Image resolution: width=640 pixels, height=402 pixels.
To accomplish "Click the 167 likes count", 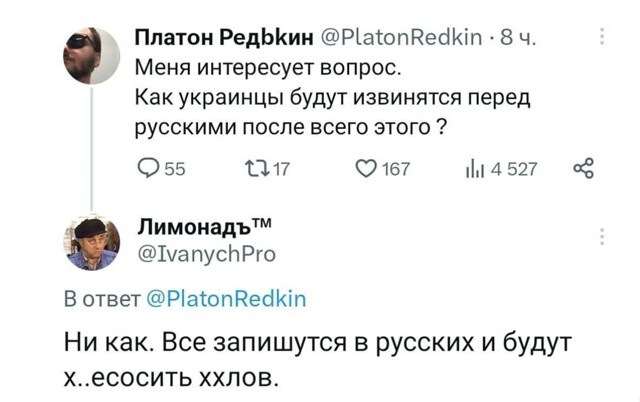I will tap(396, 169).
